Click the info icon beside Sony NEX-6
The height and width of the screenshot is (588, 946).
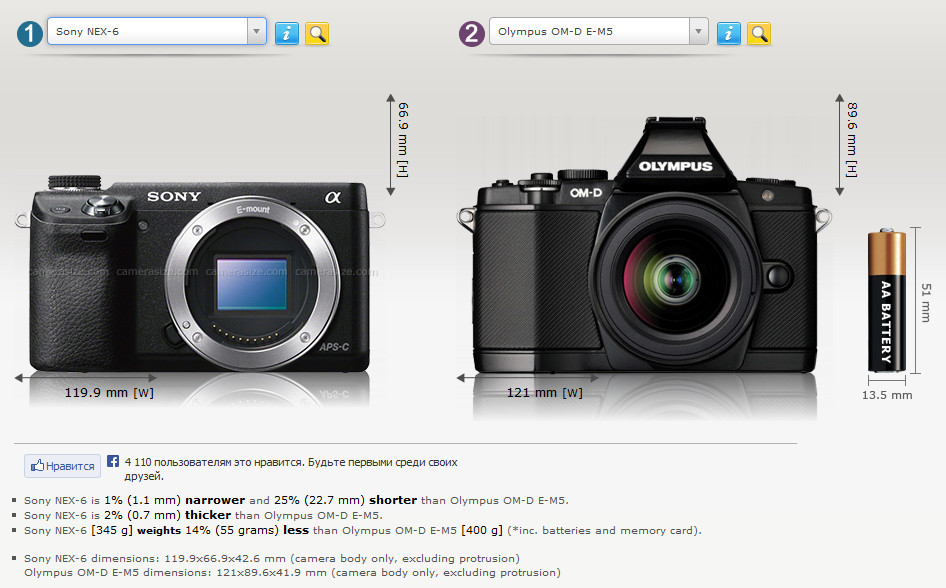click(x=287, y=33)
